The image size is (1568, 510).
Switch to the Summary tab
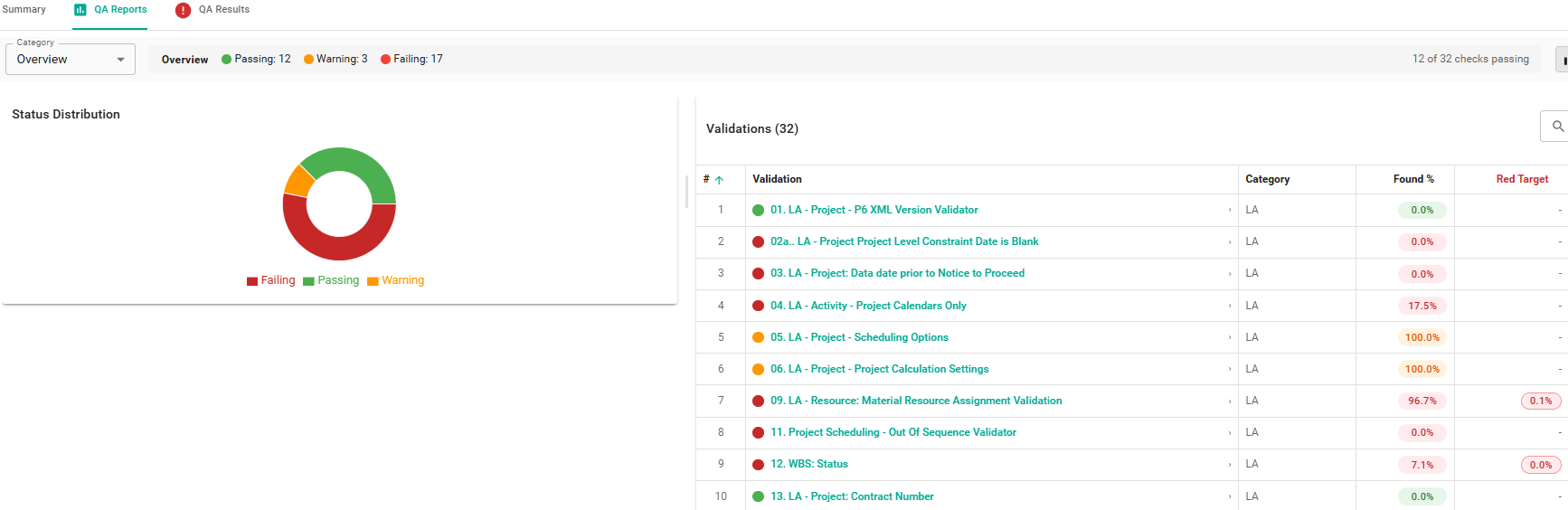[x=24, y=10]
